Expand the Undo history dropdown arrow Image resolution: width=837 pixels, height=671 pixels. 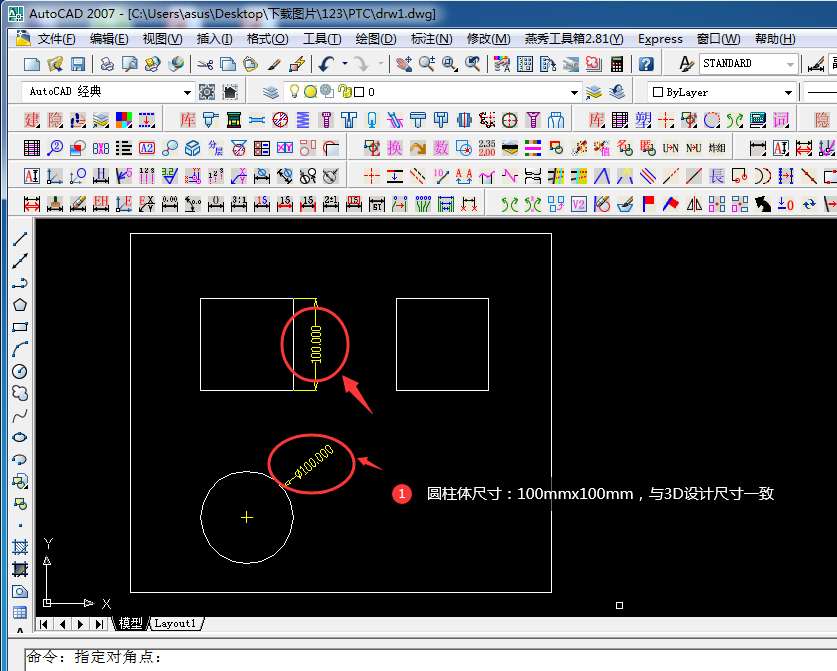tap(345, 64)
